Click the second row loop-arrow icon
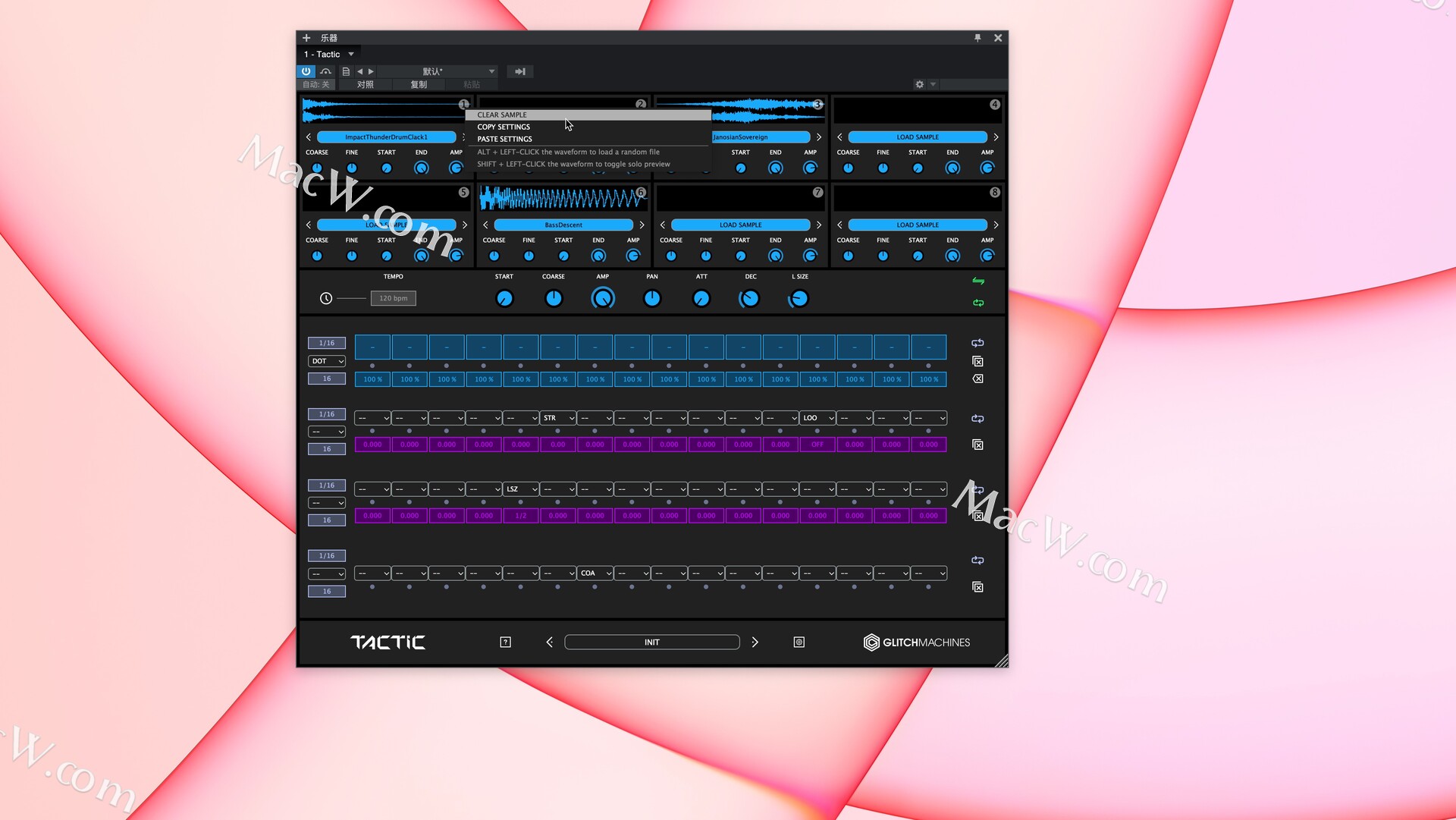Screen dimensions: 1456x820 point(977,419)
